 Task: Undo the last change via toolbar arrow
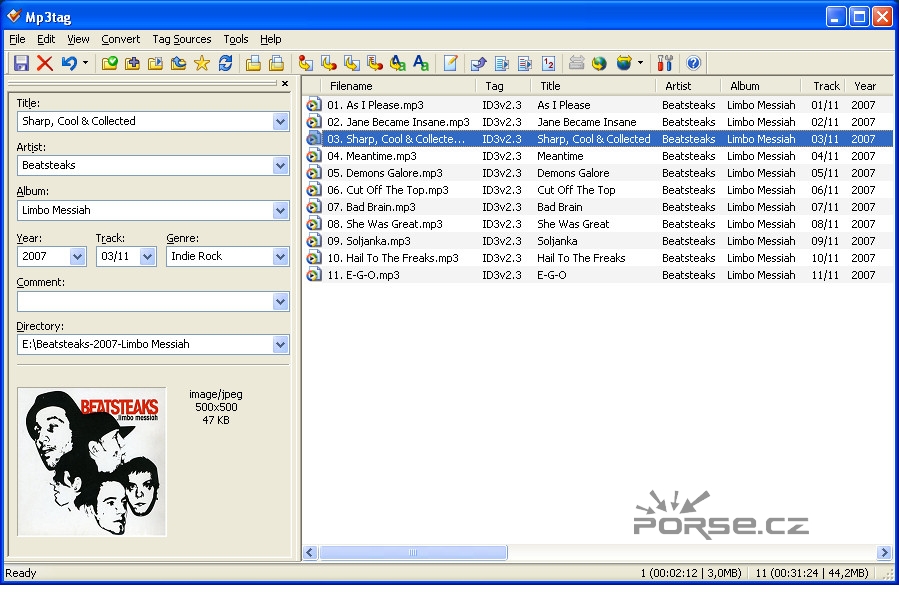coord(69,63)
